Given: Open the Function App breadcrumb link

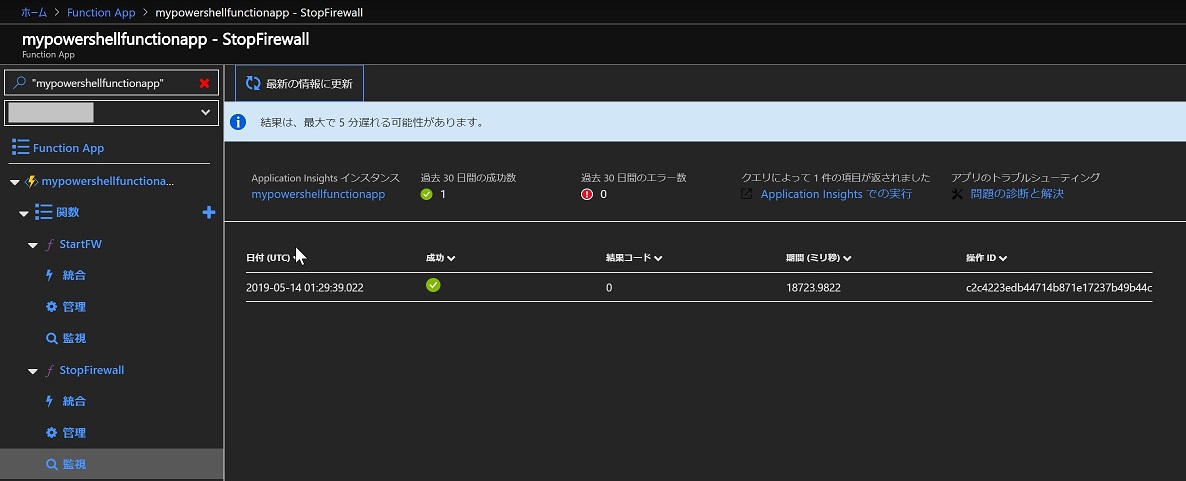Looking at the screenshot, I should coord(101,13).
